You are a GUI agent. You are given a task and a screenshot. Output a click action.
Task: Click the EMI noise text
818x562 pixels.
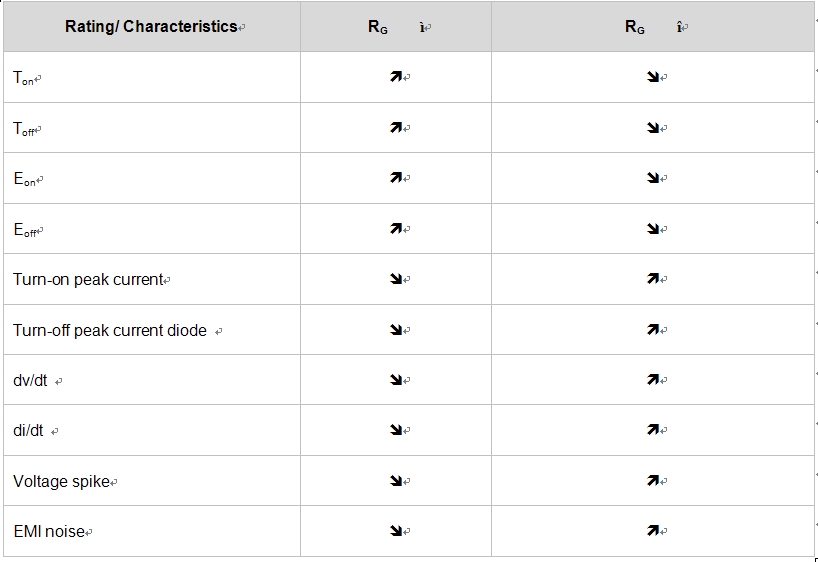pyautogui.click(x=49, y=531)
